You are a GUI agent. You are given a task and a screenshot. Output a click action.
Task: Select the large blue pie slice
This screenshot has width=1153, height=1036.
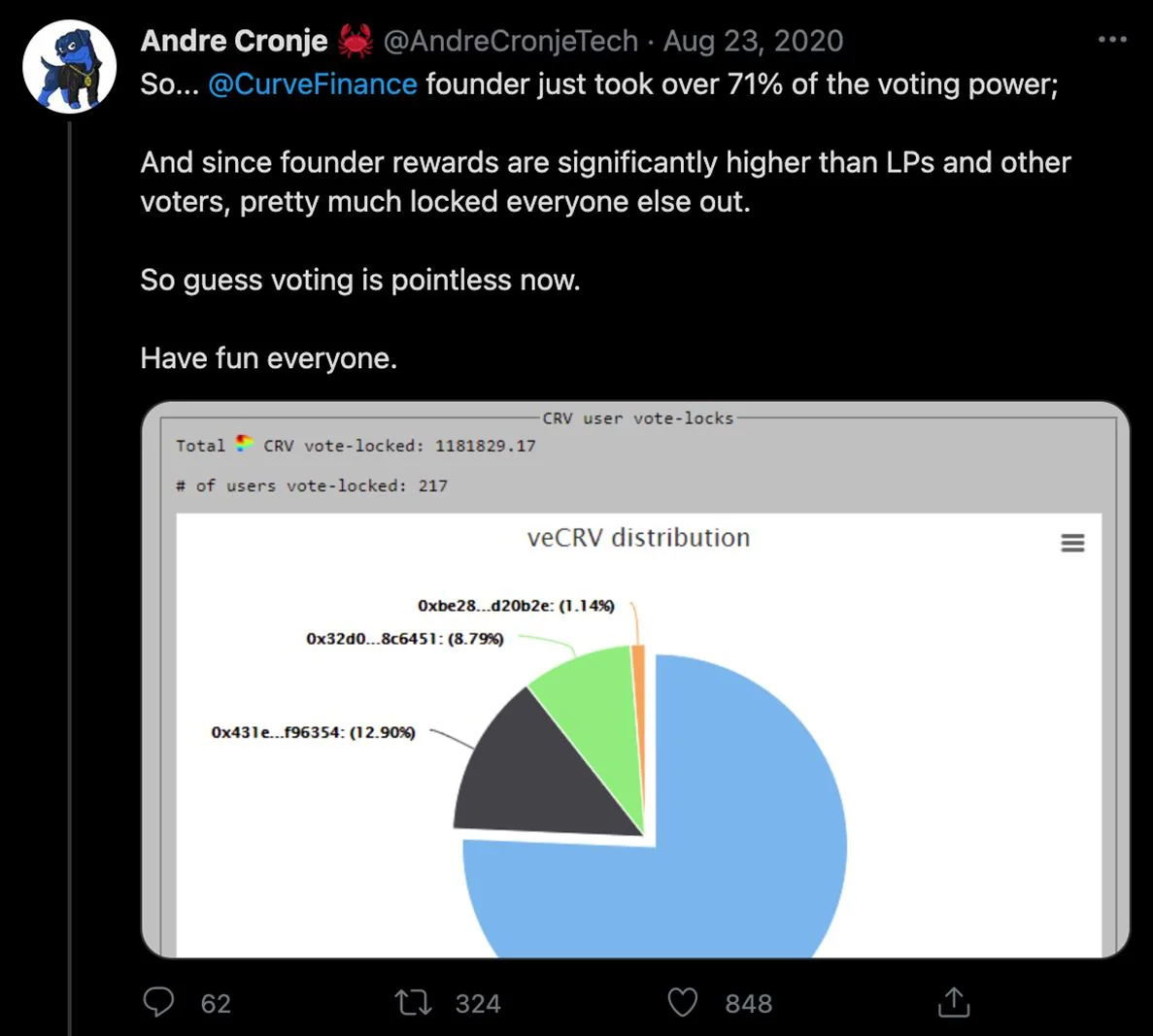pos(748,825)
